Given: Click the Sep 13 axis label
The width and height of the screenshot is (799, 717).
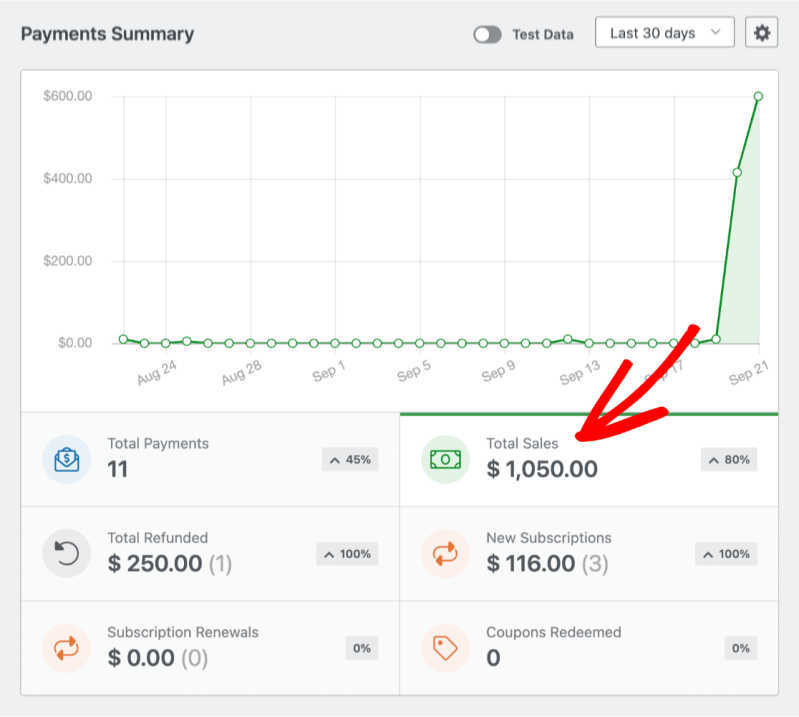Looking at the screenshot, I should coord(580,373).
